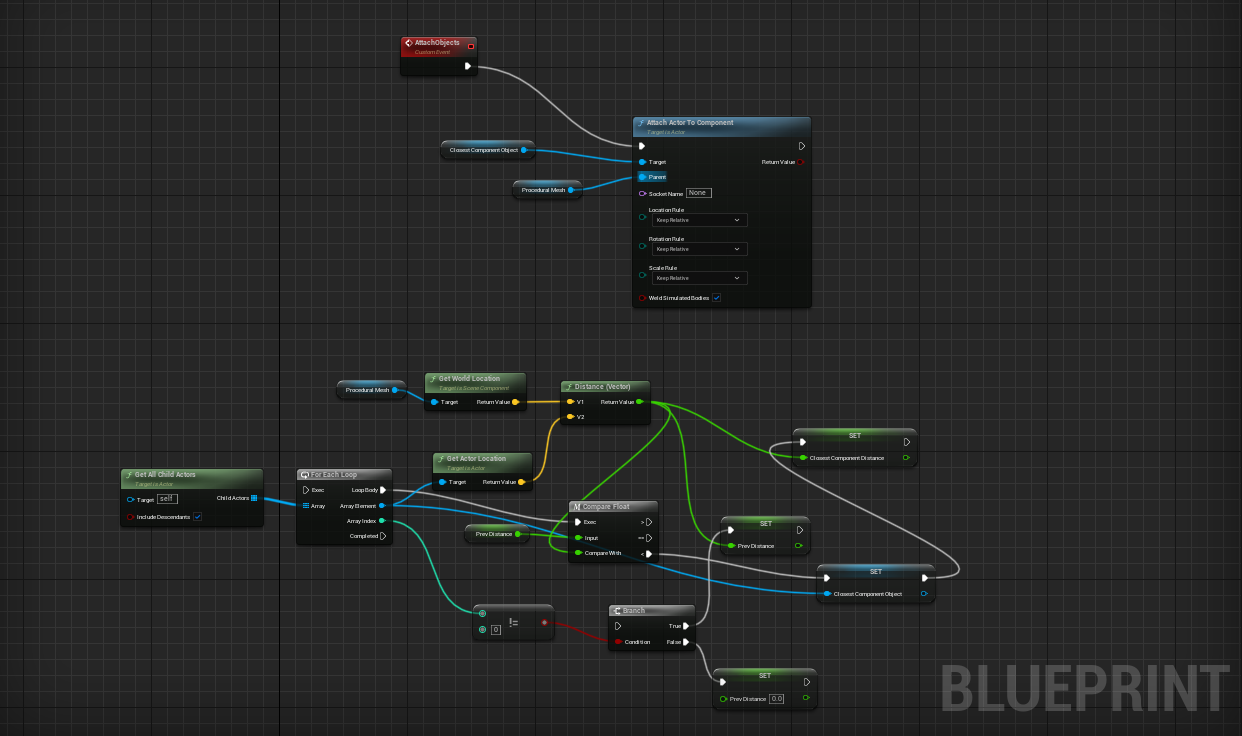Click the Array input pin on For Each Loop
This screenshot has width=1242, height=736.
tap(306, 506)
